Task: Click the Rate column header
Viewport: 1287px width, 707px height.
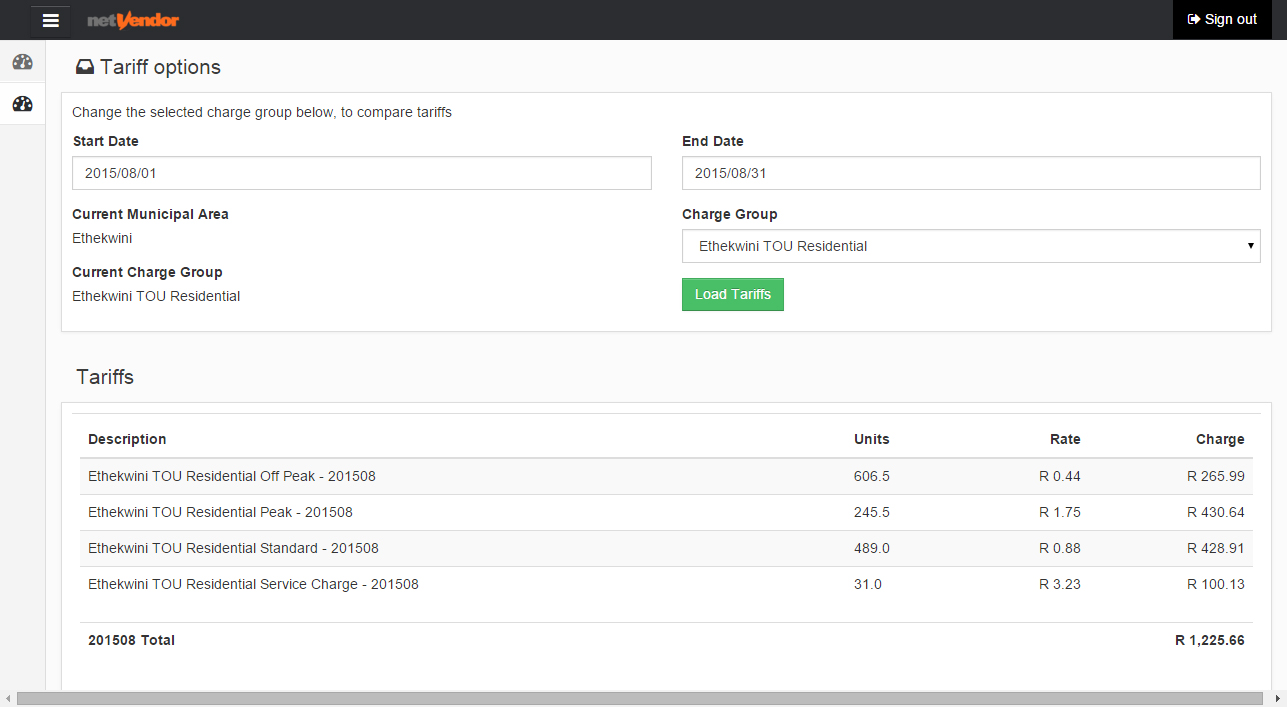Action: pos(1065,439)
